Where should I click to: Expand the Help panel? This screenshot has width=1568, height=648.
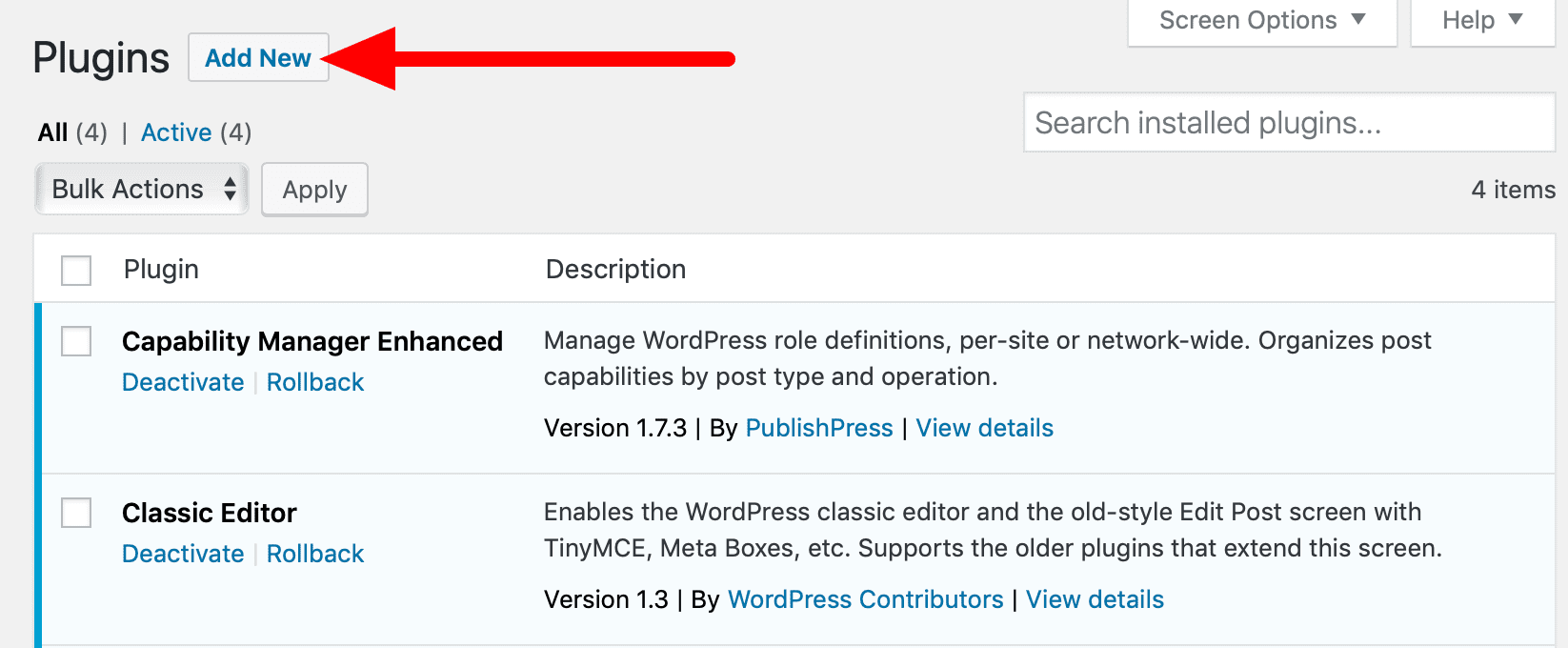(1481, 21)
